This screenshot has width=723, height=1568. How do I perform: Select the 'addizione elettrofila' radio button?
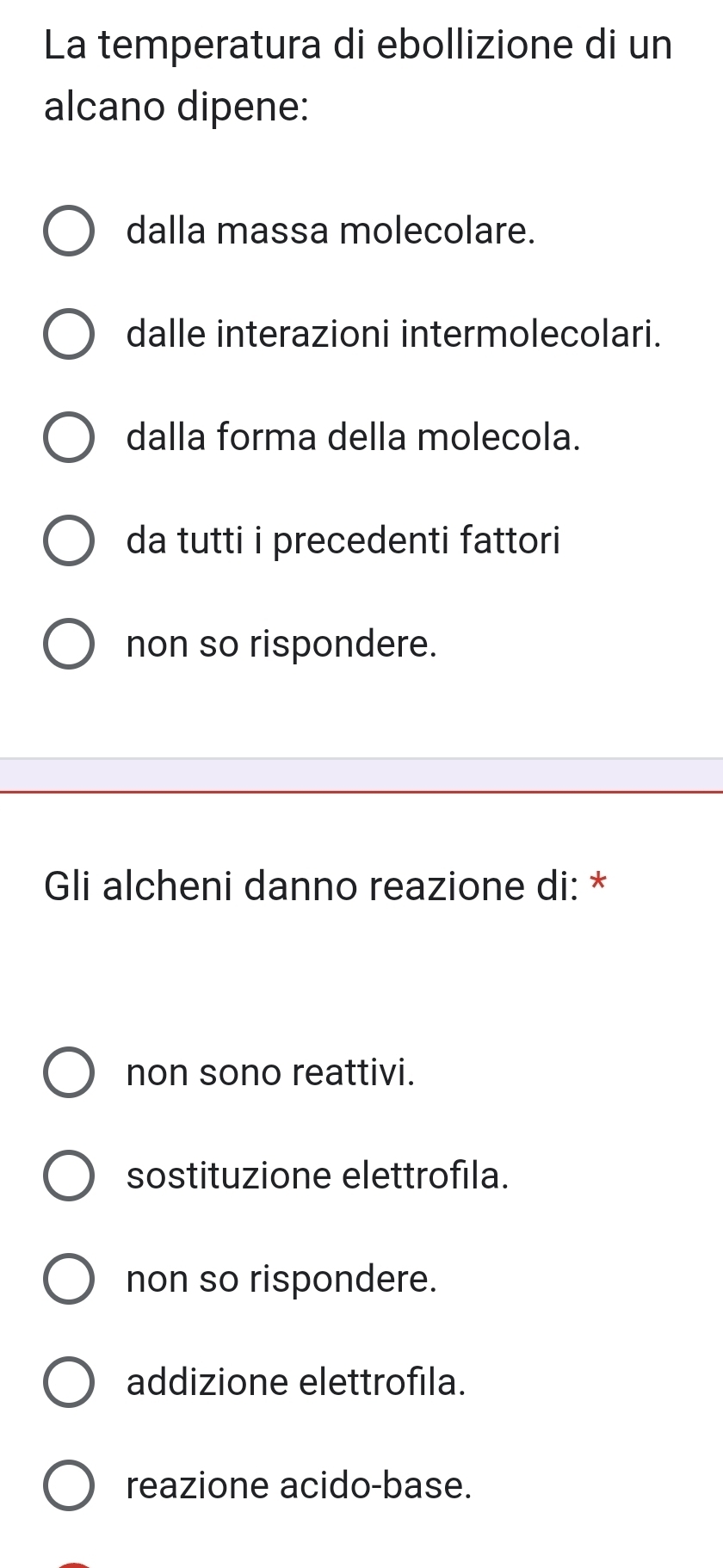[68, 1382]
